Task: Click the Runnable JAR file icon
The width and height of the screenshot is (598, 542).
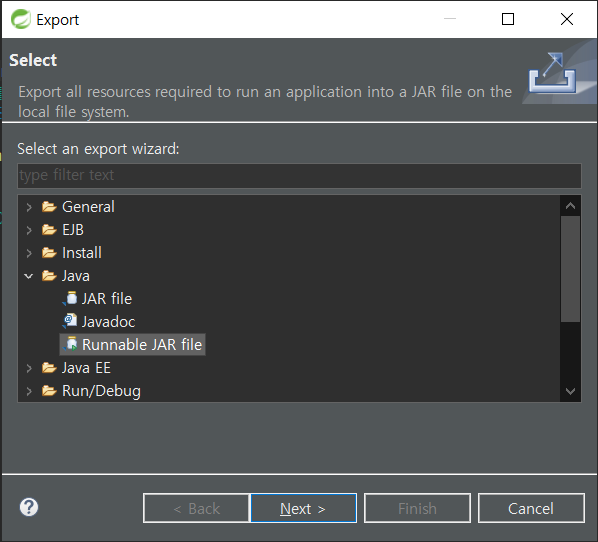Action: tap(70, 344)
